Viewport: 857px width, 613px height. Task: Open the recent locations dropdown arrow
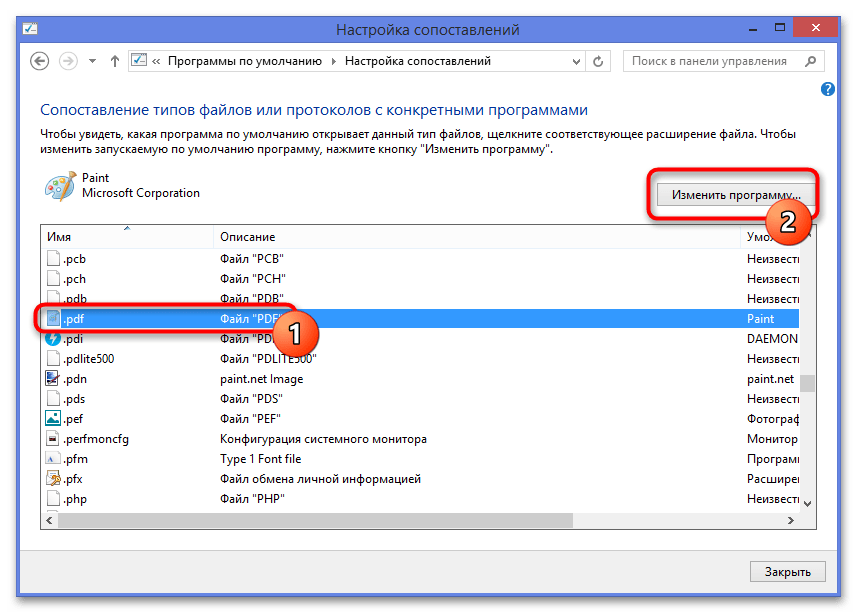[x=93, y=61]
